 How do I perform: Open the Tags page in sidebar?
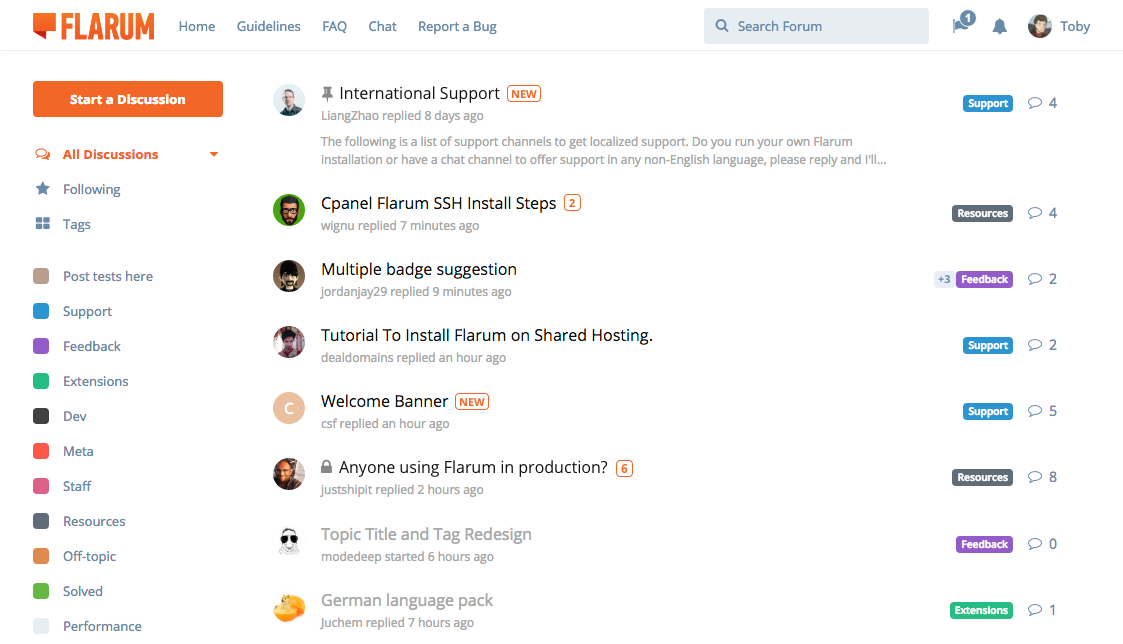(x=77, y=224)
